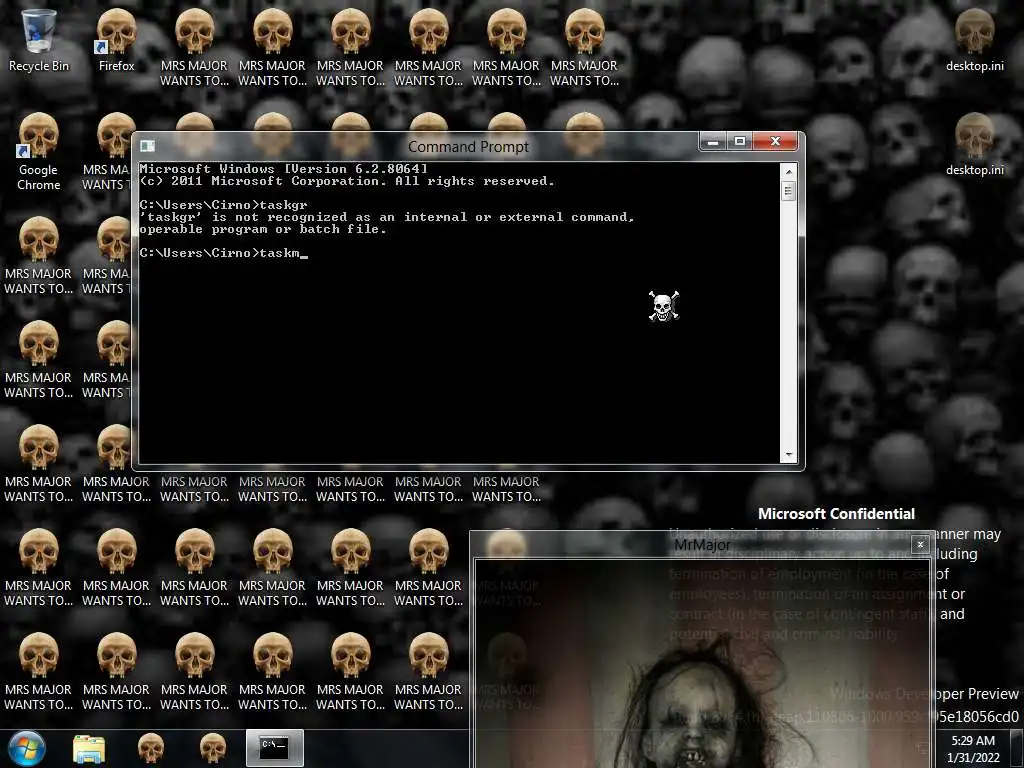
Task: Click the 'Microsoft Windows [Version 6.2.8064]' line
Action: pos(283,168)
